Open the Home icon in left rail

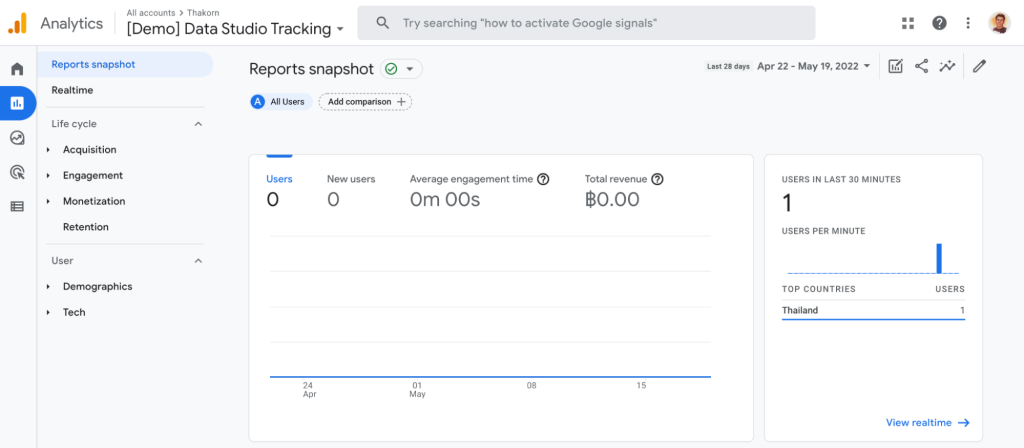click(18, 69)
